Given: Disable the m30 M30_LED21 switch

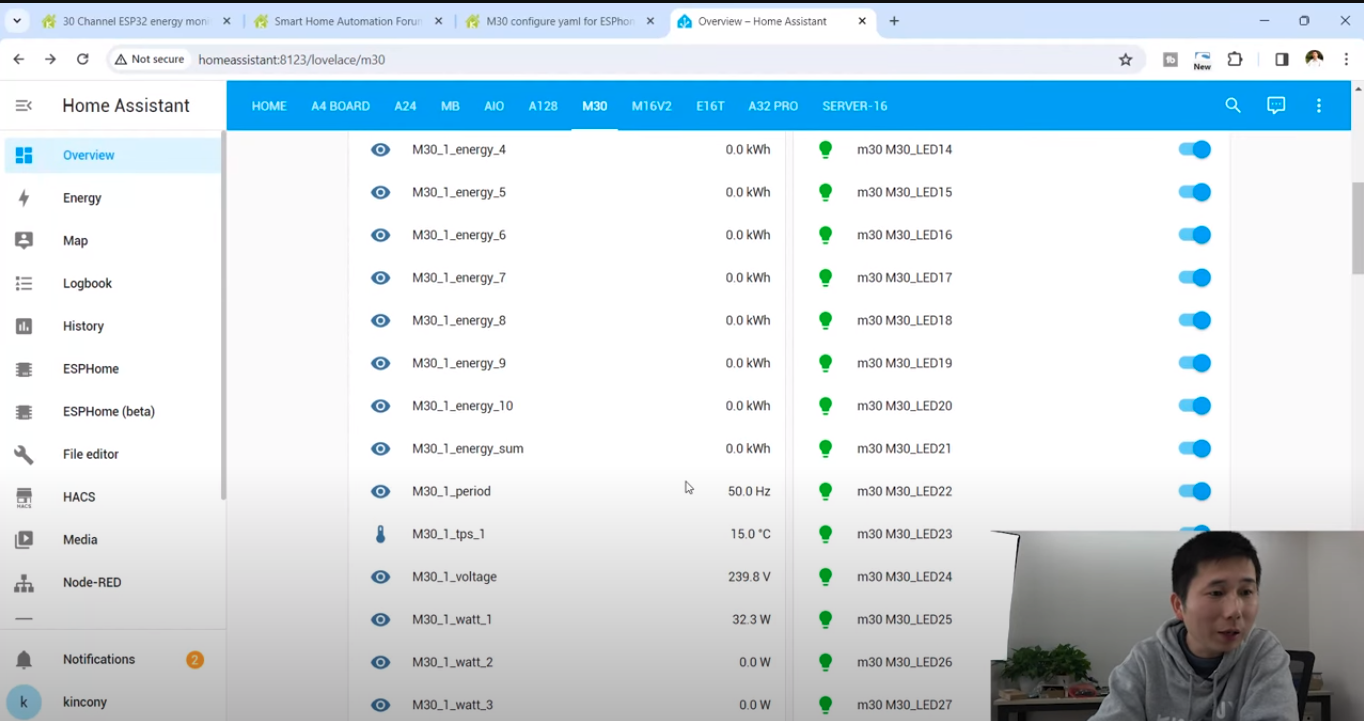Looking at the screenshot, I should tap(1194, 448).
